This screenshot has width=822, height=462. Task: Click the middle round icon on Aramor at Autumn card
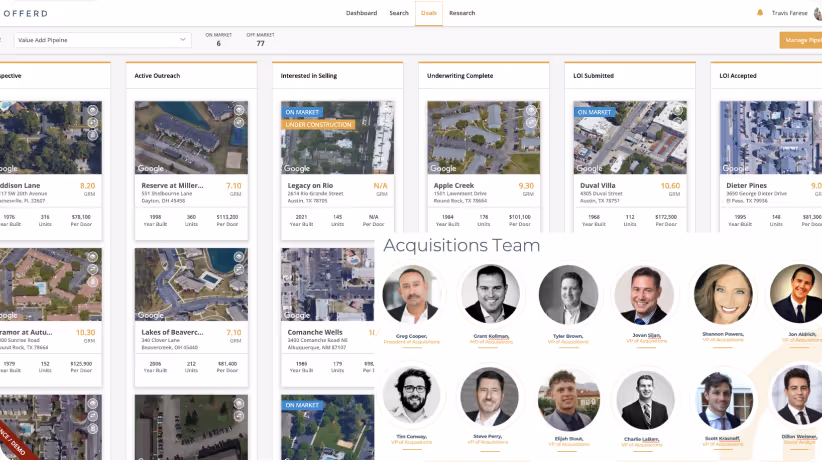click(x=93, y=270)
